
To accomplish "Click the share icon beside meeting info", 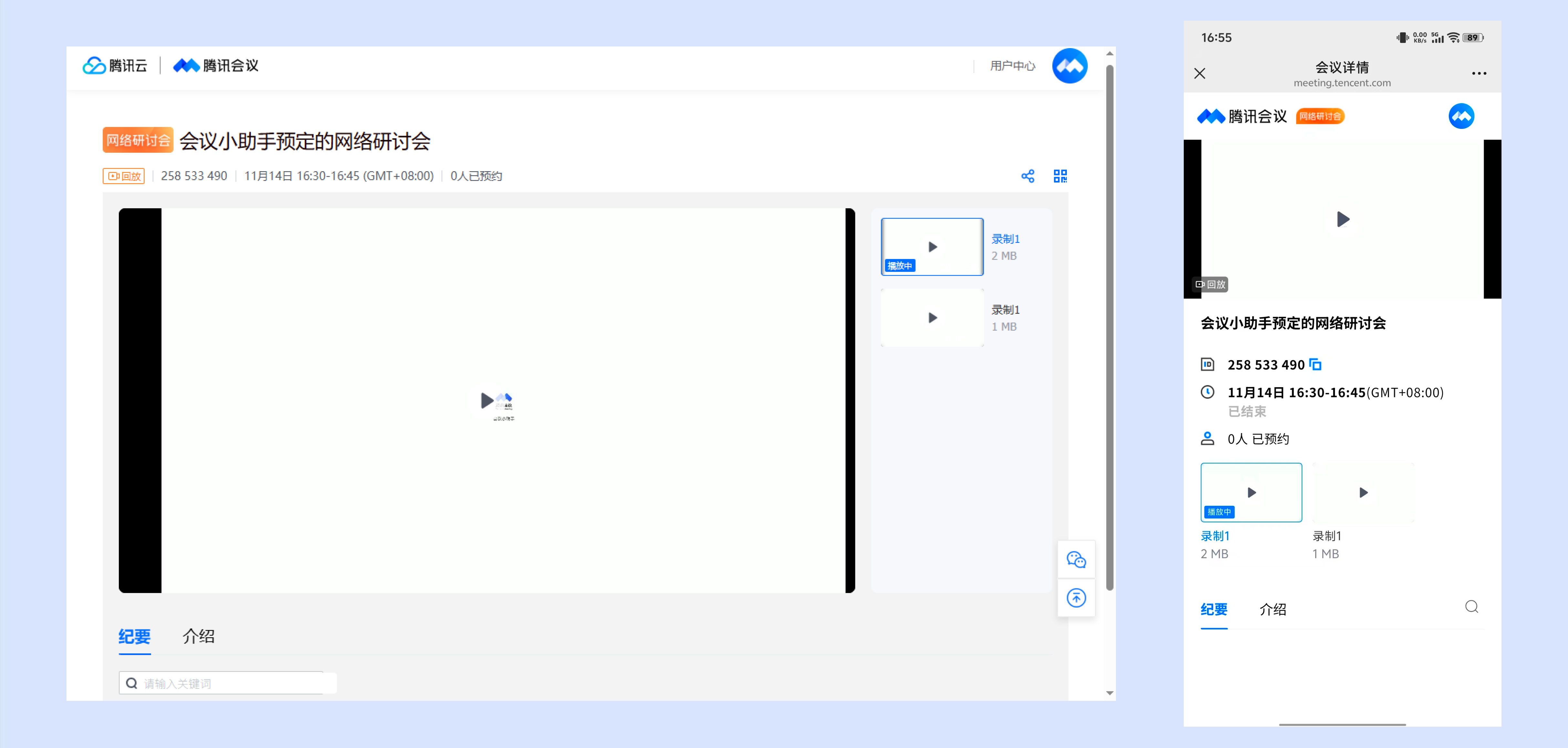I will point(1027,176).
